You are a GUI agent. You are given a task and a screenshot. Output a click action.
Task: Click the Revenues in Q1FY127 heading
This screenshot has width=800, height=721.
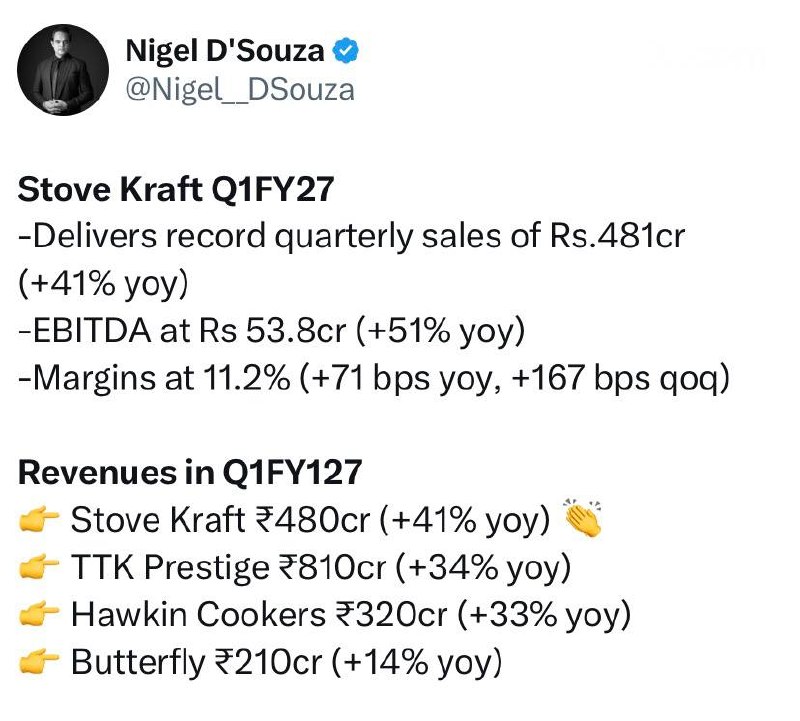pos(190,472)
